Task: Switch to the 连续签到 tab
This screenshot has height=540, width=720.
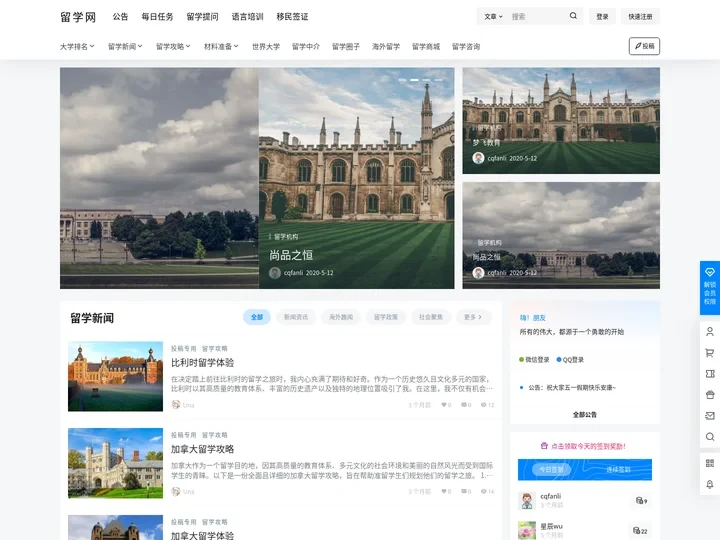Action: click(618, 470)
